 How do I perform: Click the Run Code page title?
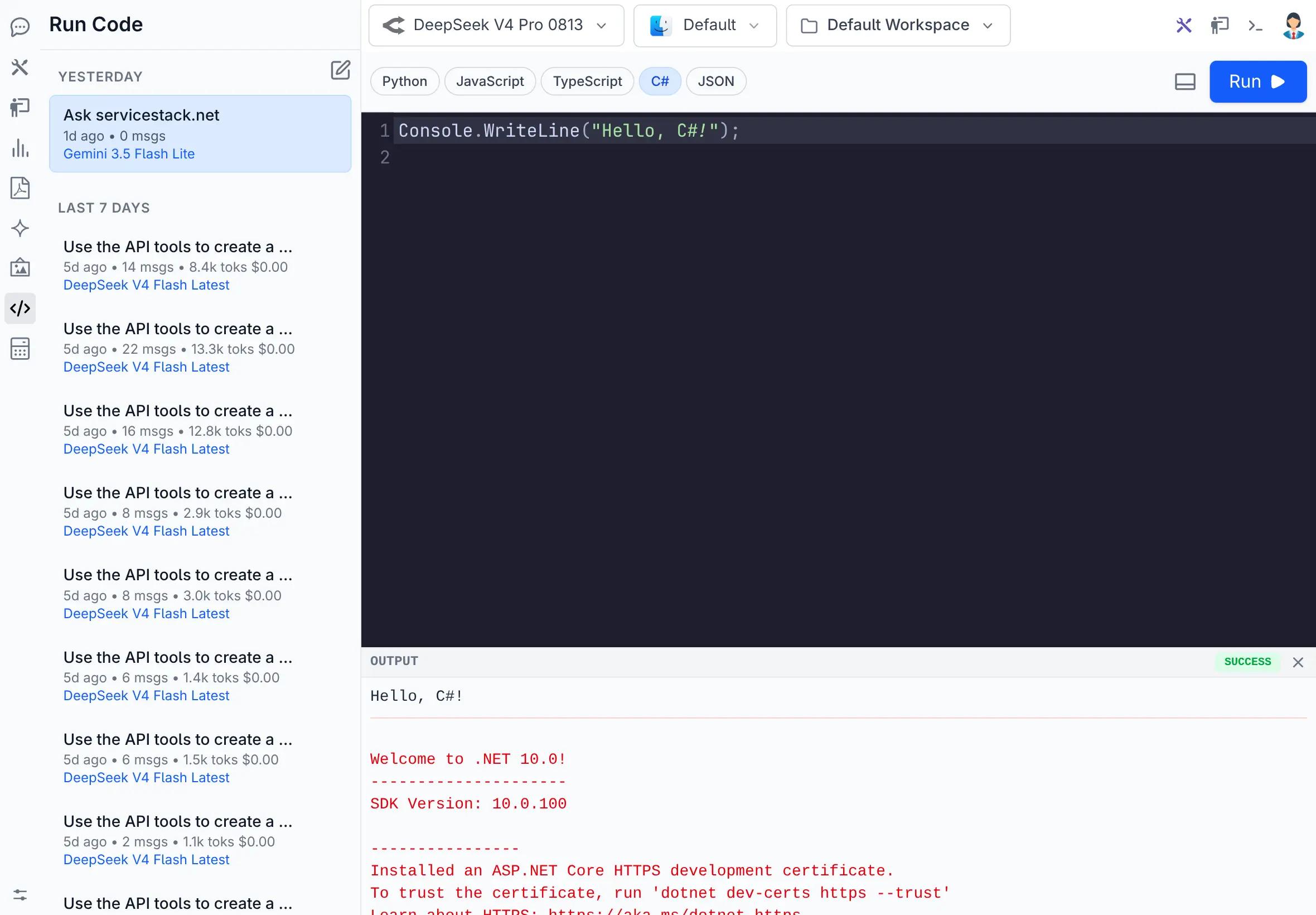(x=96, y=25)
